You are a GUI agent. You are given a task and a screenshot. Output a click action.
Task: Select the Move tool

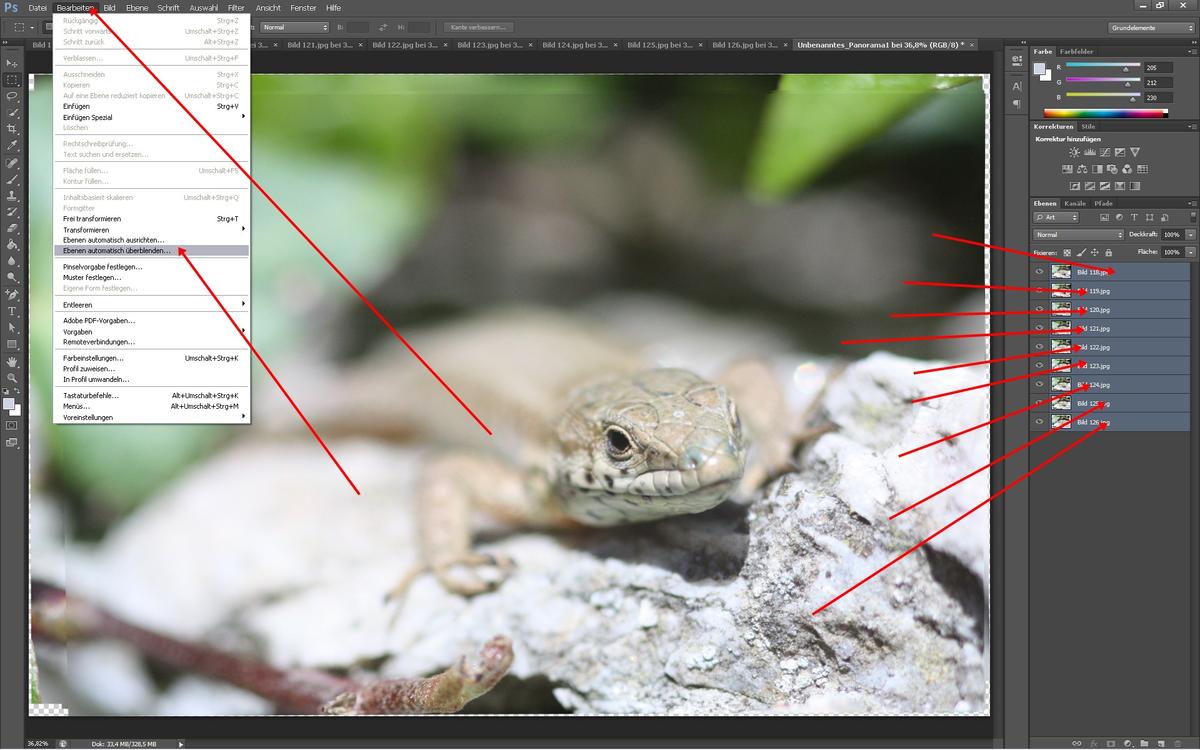(12, 63)
